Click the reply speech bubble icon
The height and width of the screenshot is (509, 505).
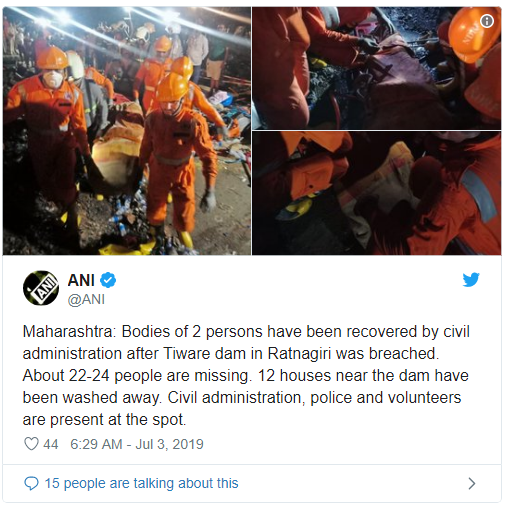[x=31, y=483]
